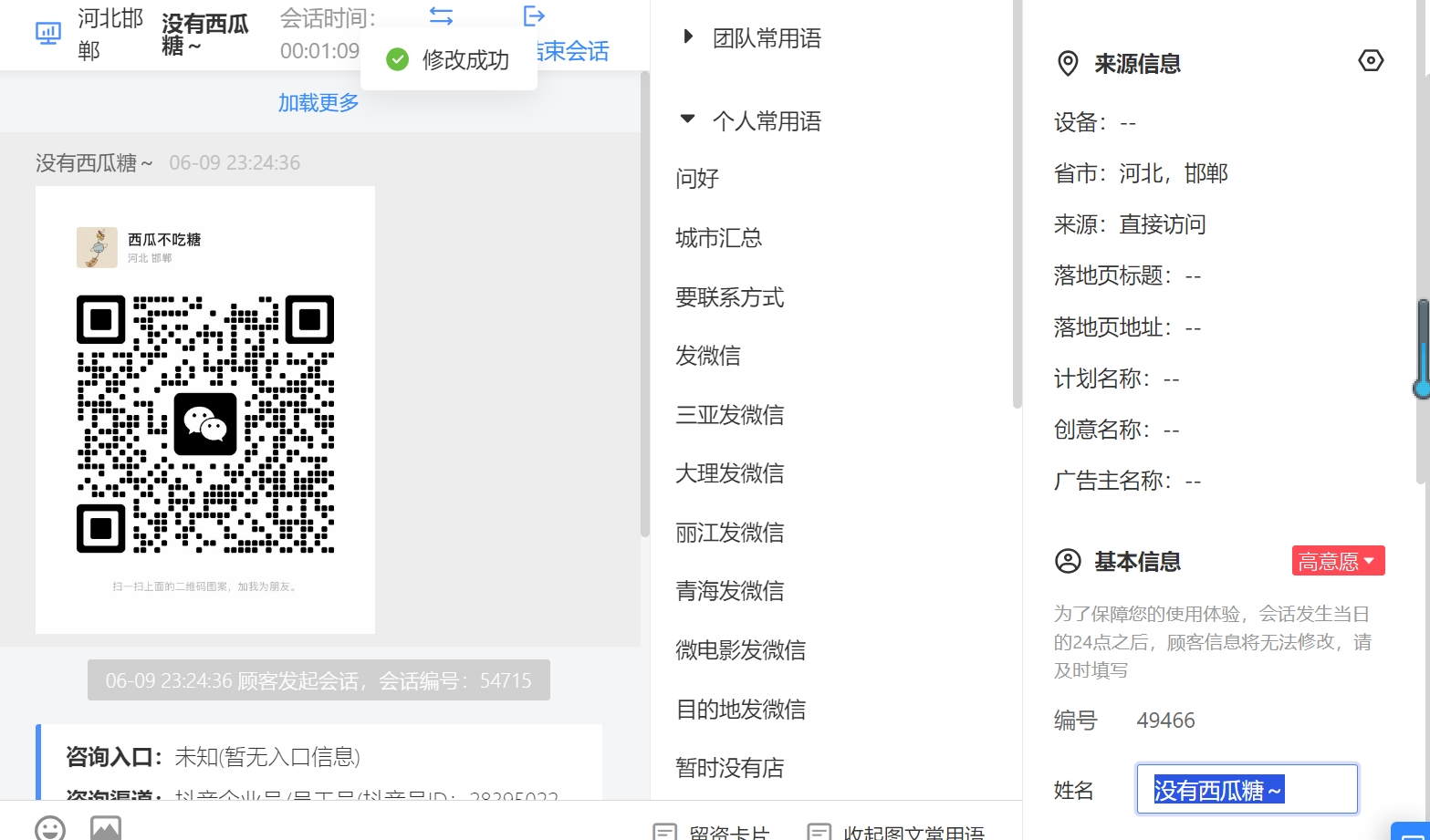The height and width of the screenshot is (840, 1430).
Task: Click the 留资卡片 button label
Action: 729,833
